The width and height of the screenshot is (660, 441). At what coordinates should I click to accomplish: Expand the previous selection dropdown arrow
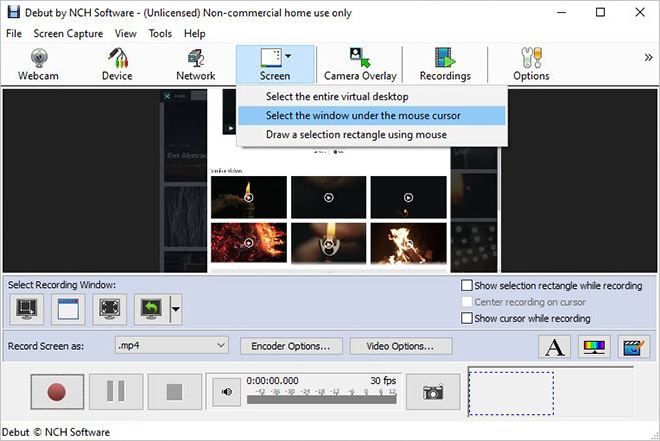176,309
